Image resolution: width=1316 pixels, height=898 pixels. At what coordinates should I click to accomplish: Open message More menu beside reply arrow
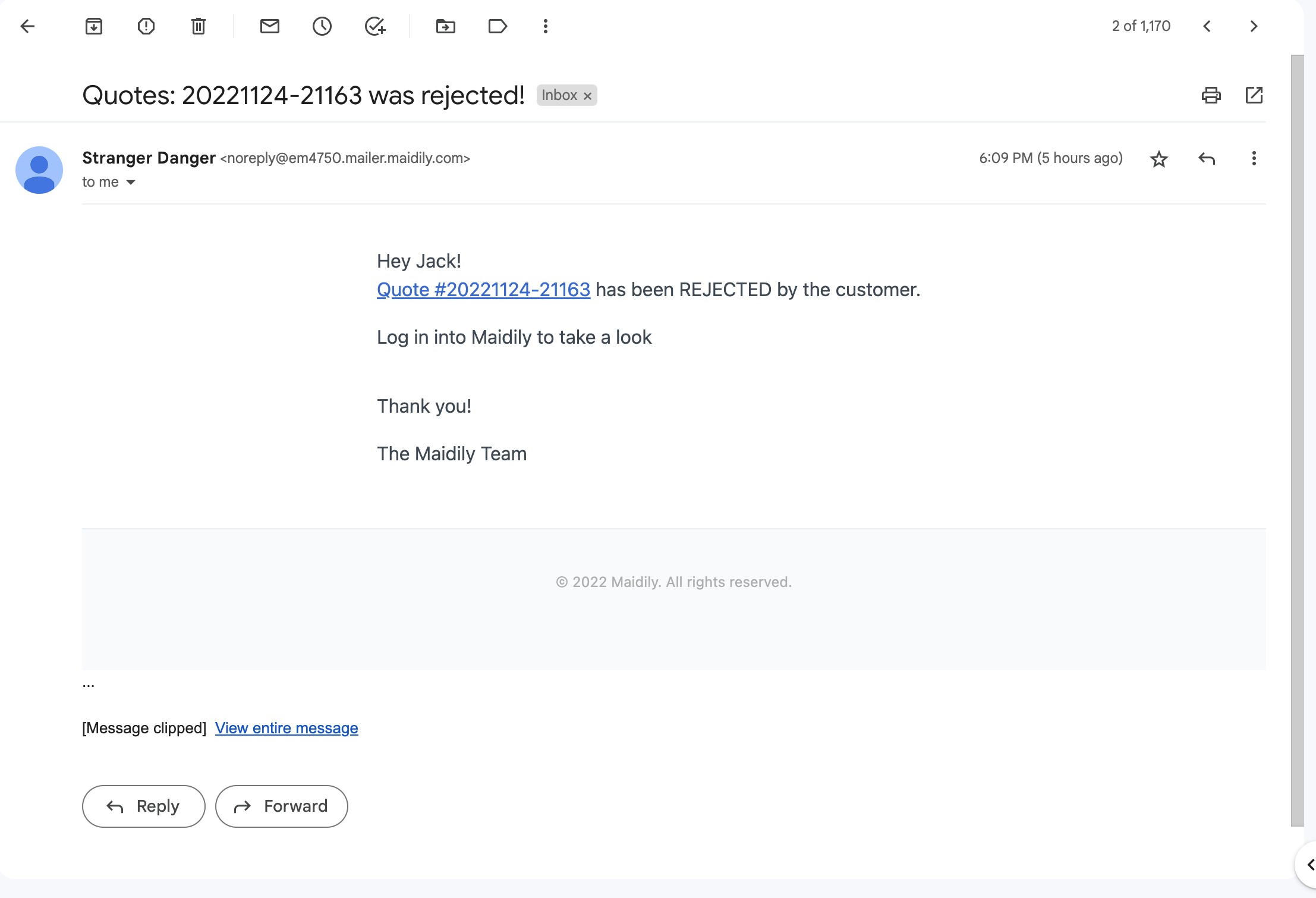click(1254, 158)
